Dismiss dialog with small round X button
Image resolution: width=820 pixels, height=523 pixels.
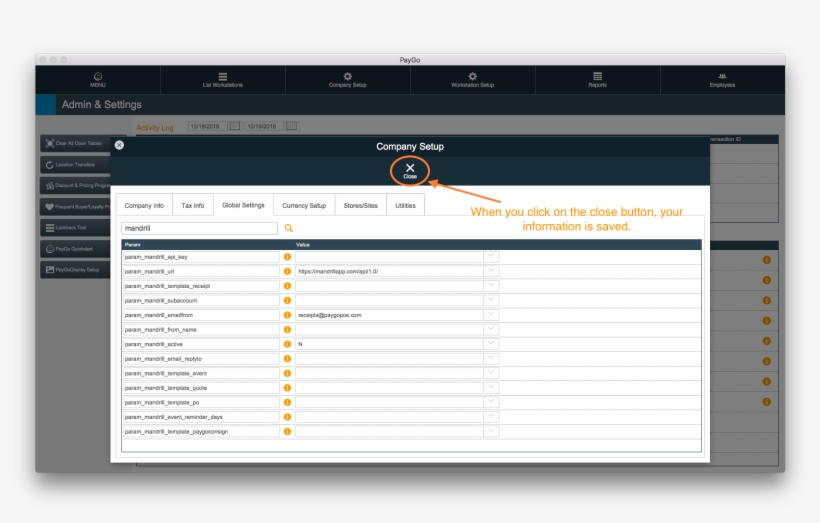[x=119, y=145]
